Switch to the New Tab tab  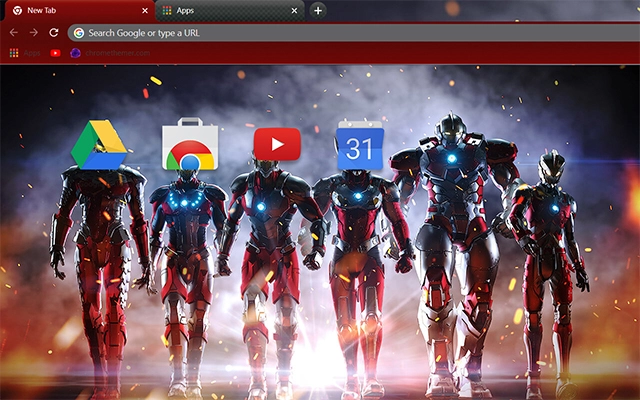pos(80,11)
